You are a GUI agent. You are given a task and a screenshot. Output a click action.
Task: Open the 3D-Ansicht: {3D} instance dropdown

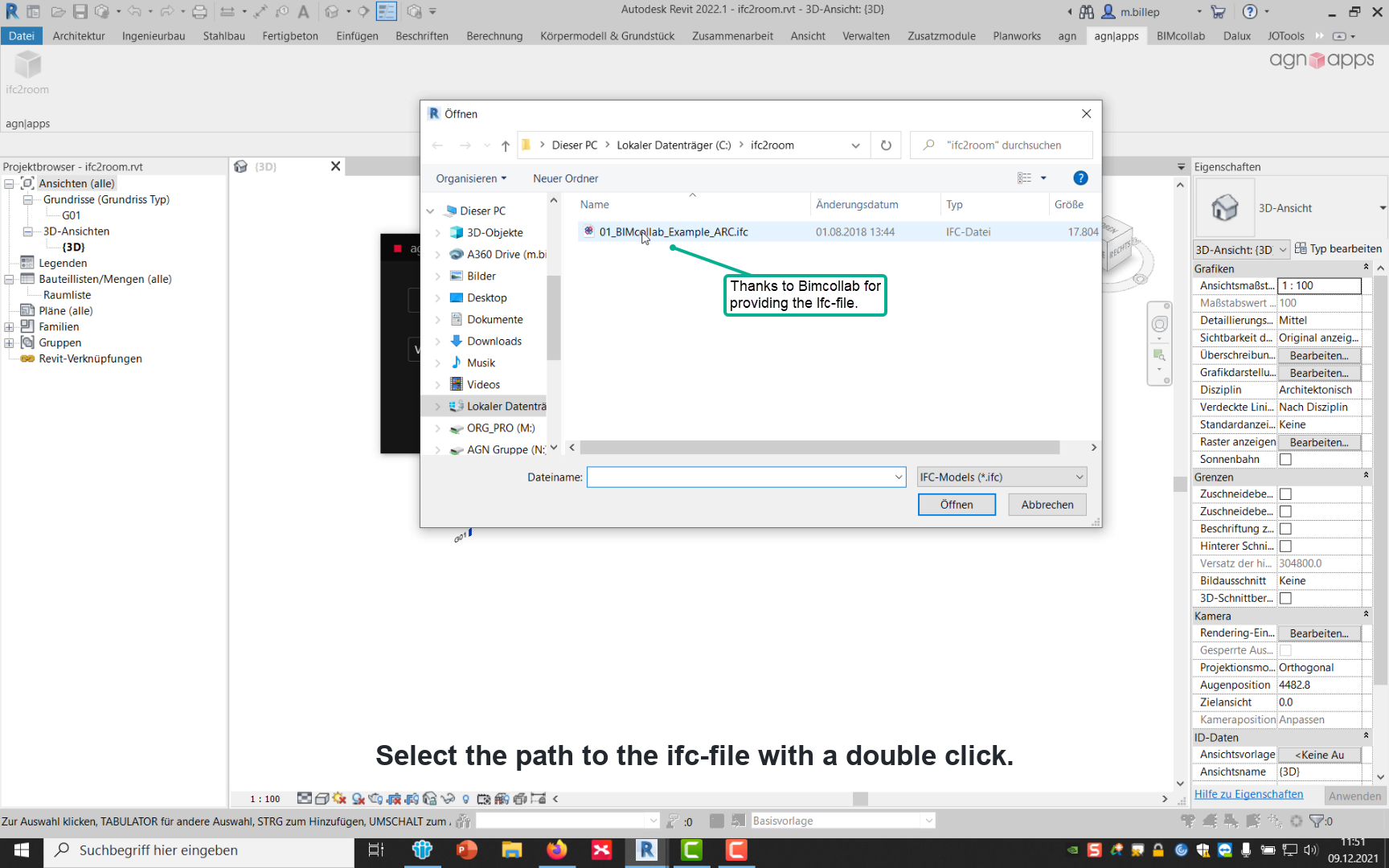[x=1242, y=249]
